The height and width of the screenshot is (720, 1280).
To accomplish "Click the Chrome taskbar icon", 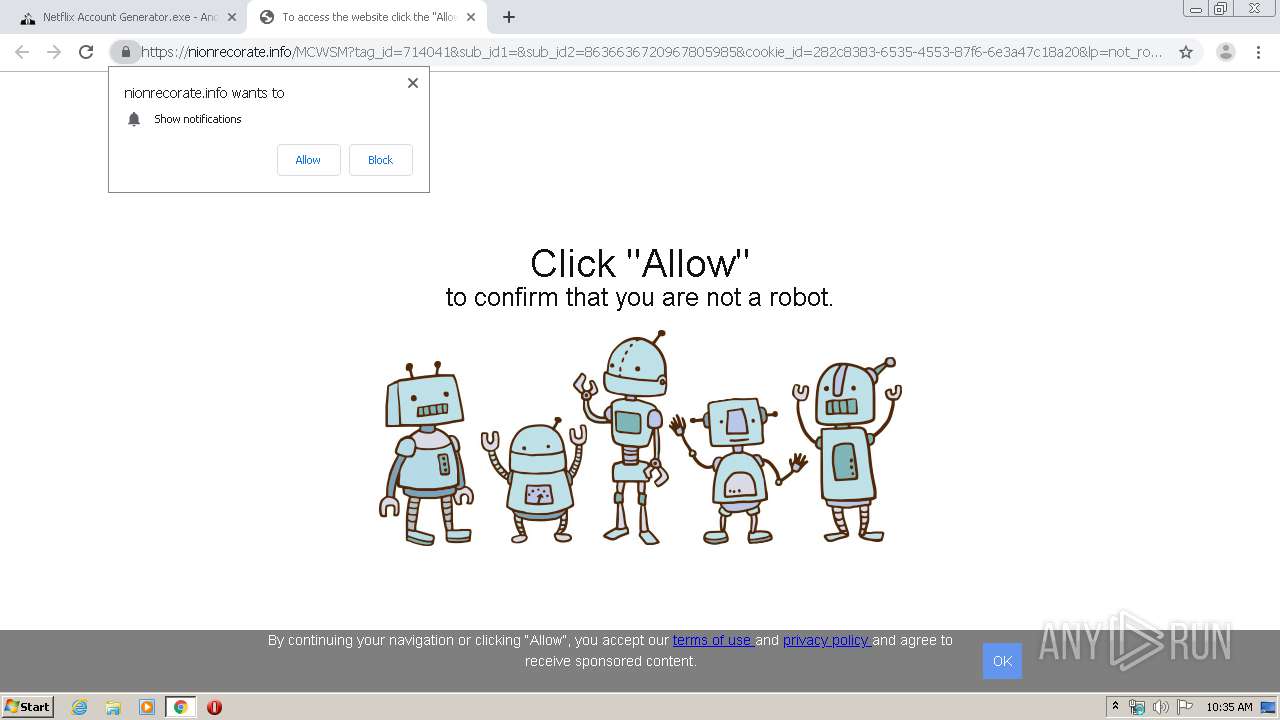I will (x=181, y=707).
